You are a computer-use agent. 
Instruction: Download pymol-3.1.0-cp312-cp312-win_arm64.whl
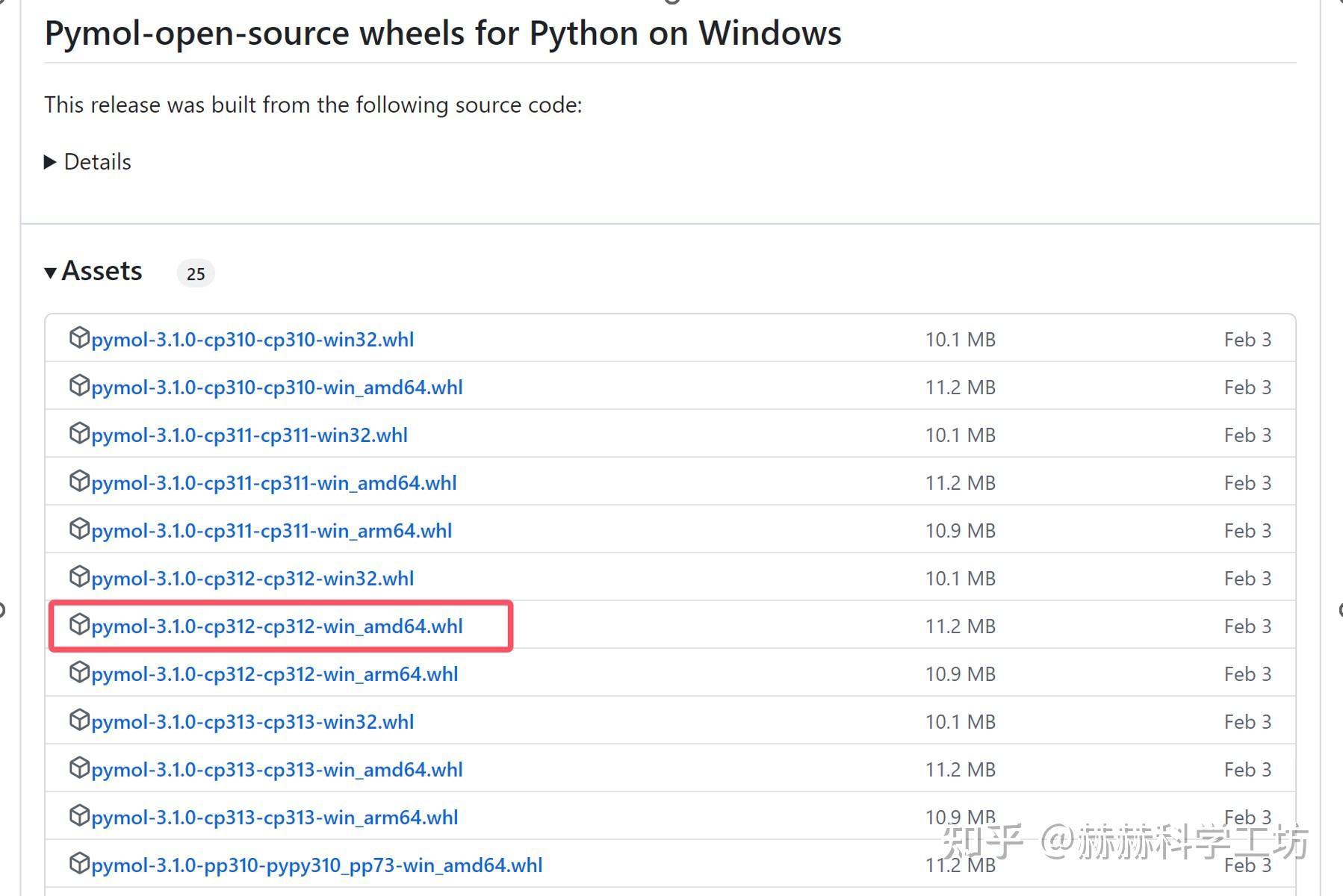274,674
